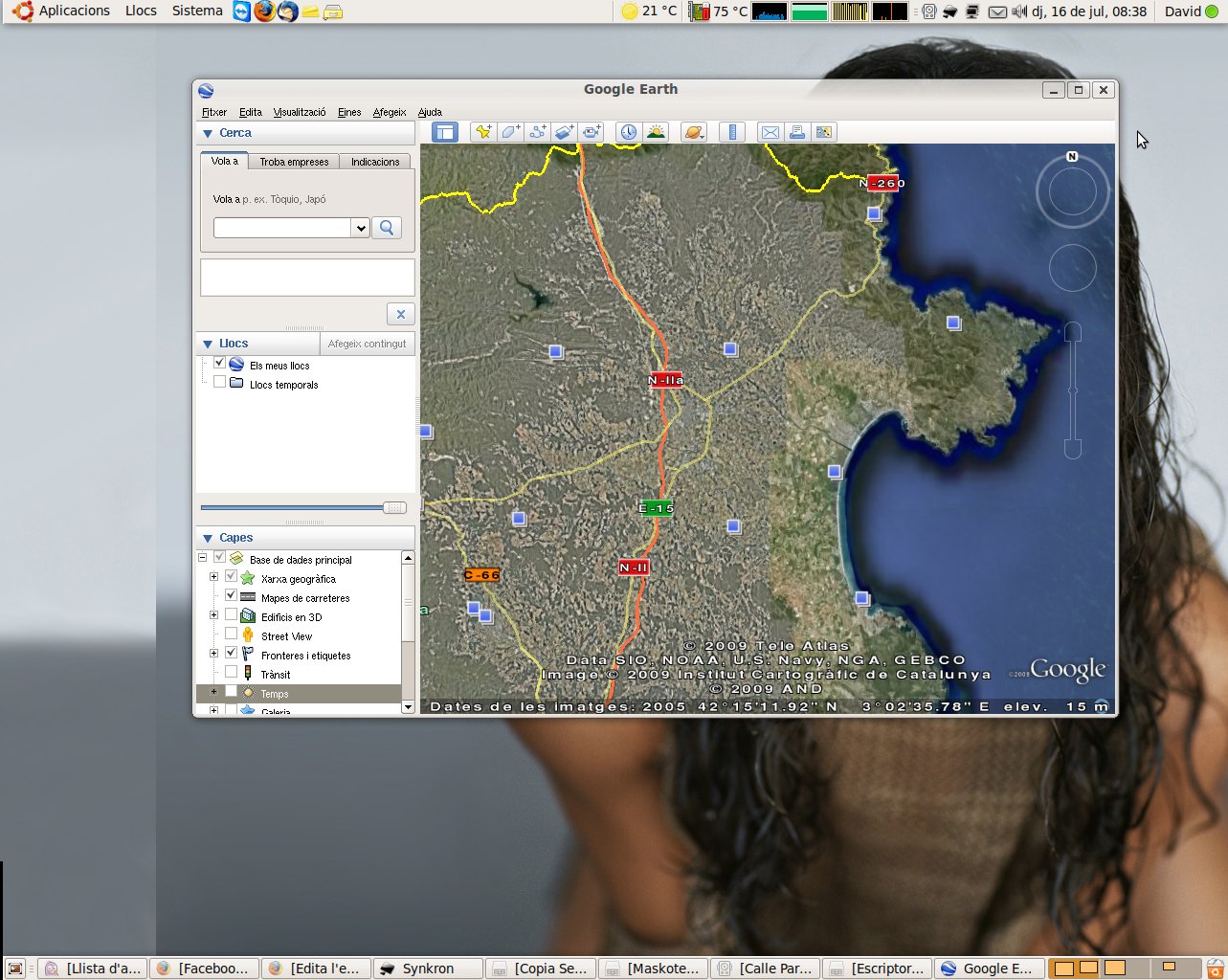Click the Add Polygon toolbar icon
This screenshot has height=980, width=1228.
click(x=510, y=132)
